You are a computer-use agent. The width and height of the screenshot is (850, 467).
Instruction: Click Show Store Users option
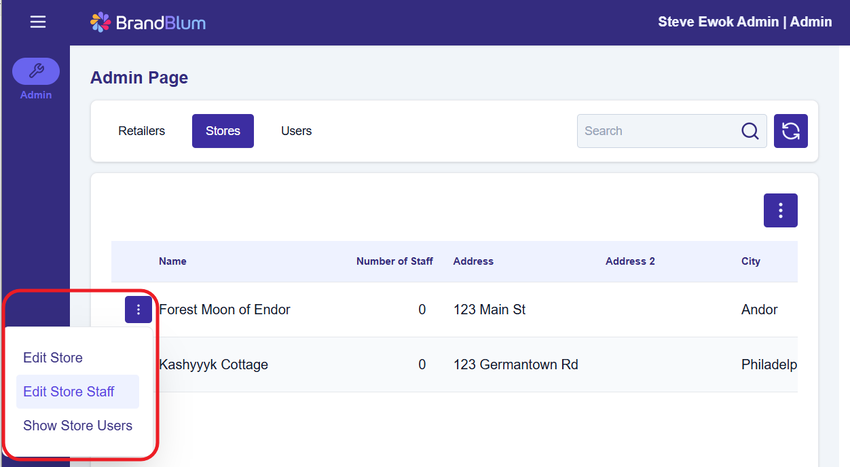(78, 426)
